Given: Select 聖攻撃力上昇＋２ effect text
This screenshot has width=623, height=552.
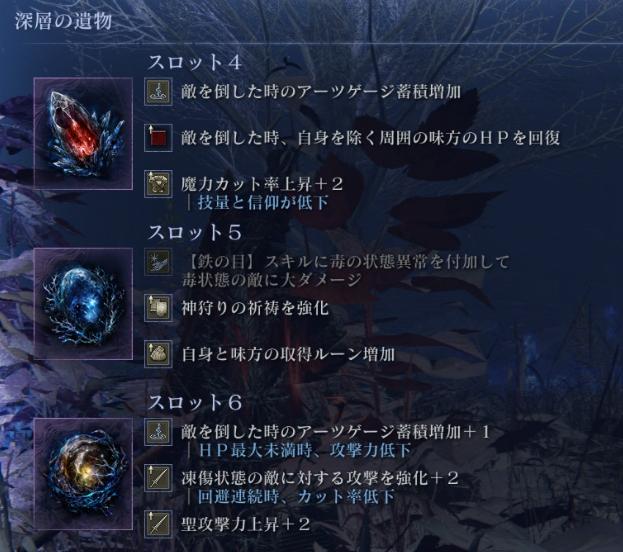Looking at the screenshot, I should tap(246, 524).
